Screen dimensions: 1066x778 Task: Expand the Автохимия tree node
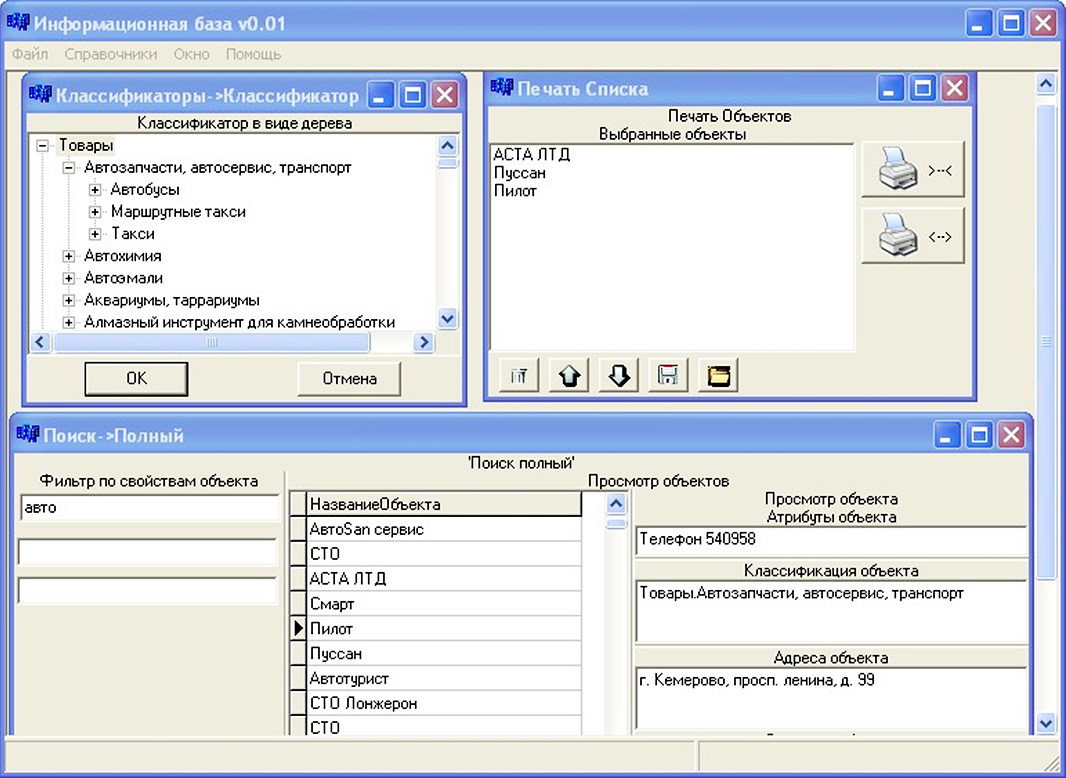point(69,256)
